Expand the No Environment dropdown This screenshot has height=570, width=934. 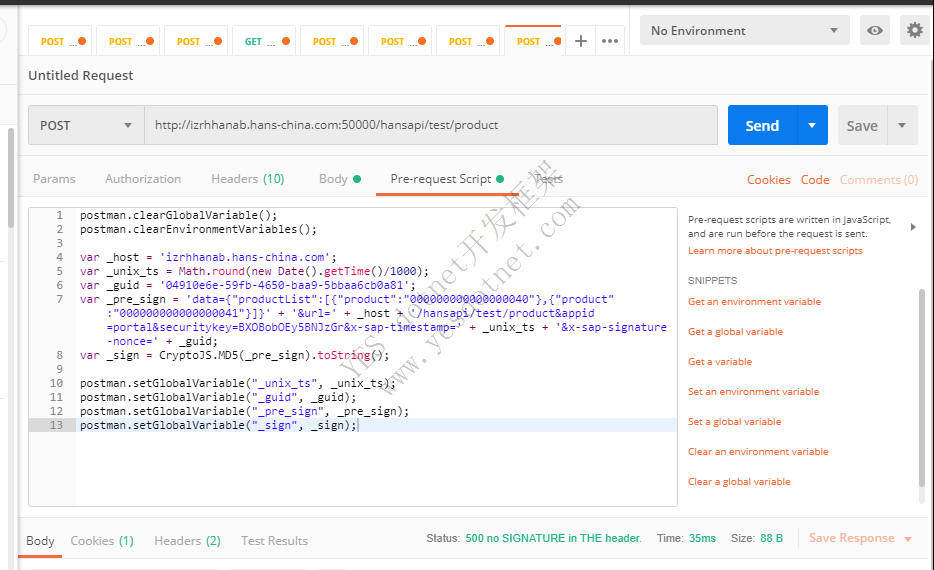coord(745,30)
